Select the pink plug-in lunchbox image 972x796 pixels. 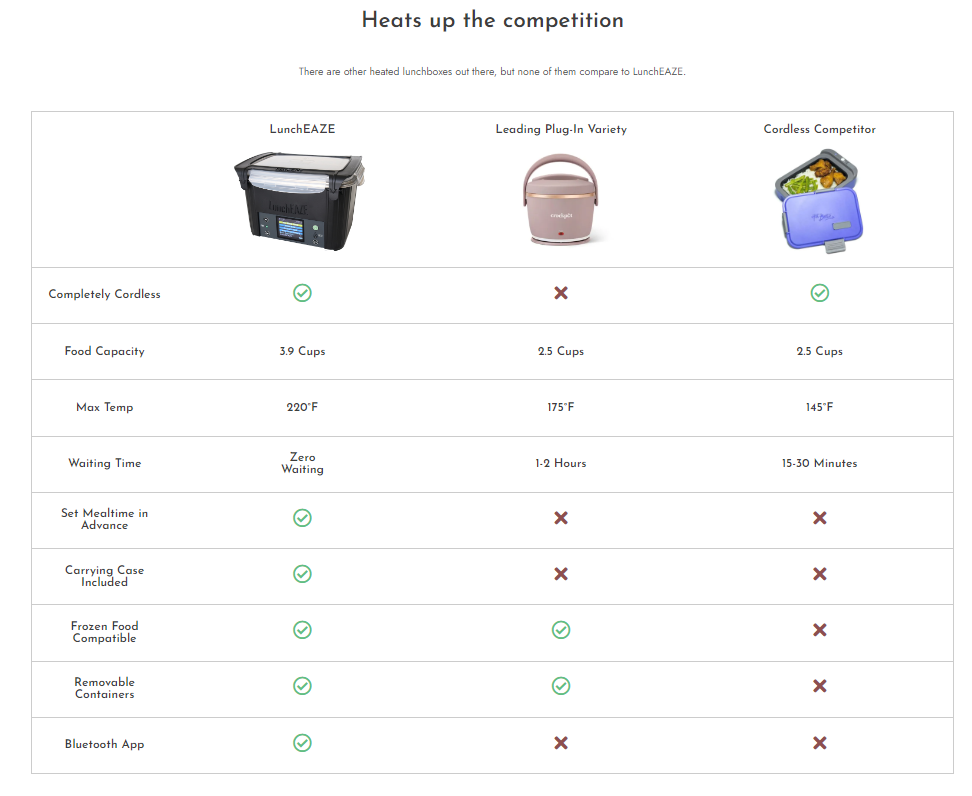(561, 200)
